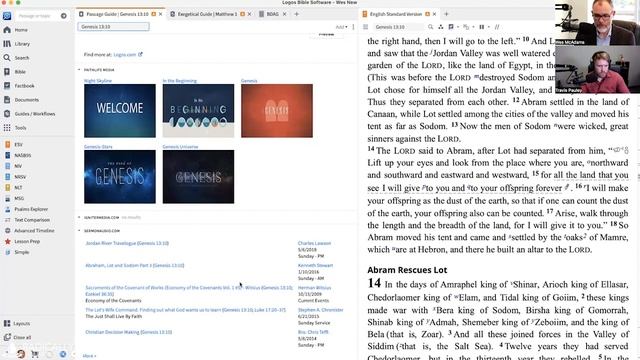640x360 pixels.
Task: Click the ESV reference box Genesis 13:10
Action: coord(398,27)
